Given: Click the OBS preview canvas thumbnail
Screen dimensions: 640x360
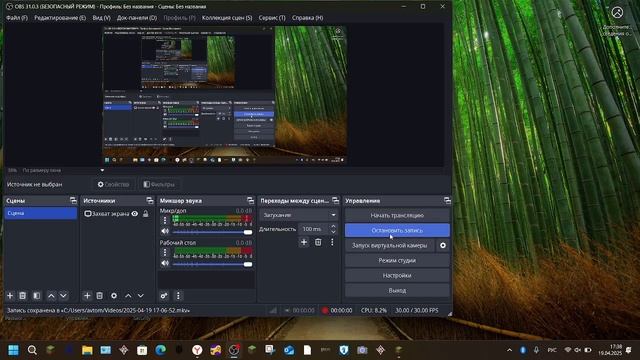Looking at the screenshot, I should [x=225, y=95].
